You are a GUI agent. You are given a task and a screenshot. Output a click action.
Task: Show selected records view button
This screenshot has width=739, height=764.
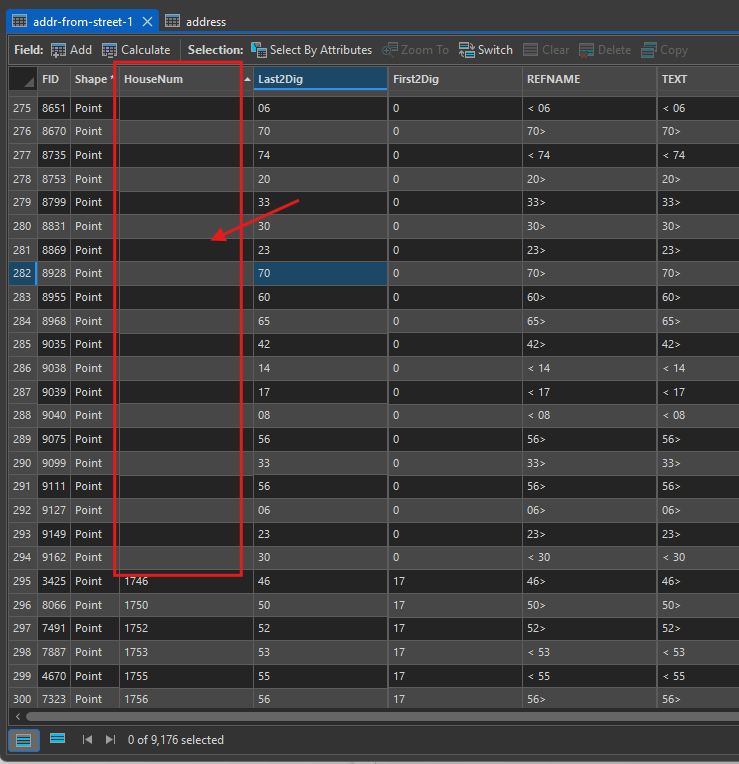pyautogui.click(x=57, y=739)
